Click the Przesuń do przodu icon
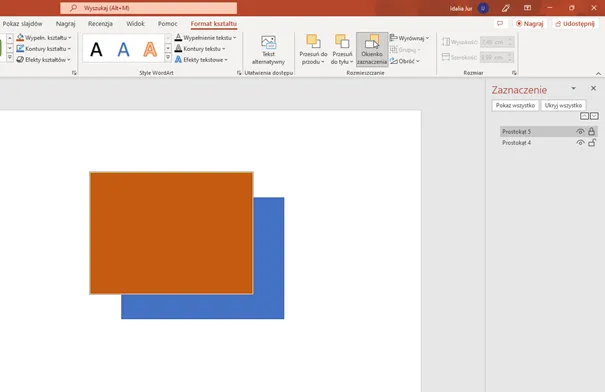Viewport: 605px width, 392px height. tap(313, 42)
